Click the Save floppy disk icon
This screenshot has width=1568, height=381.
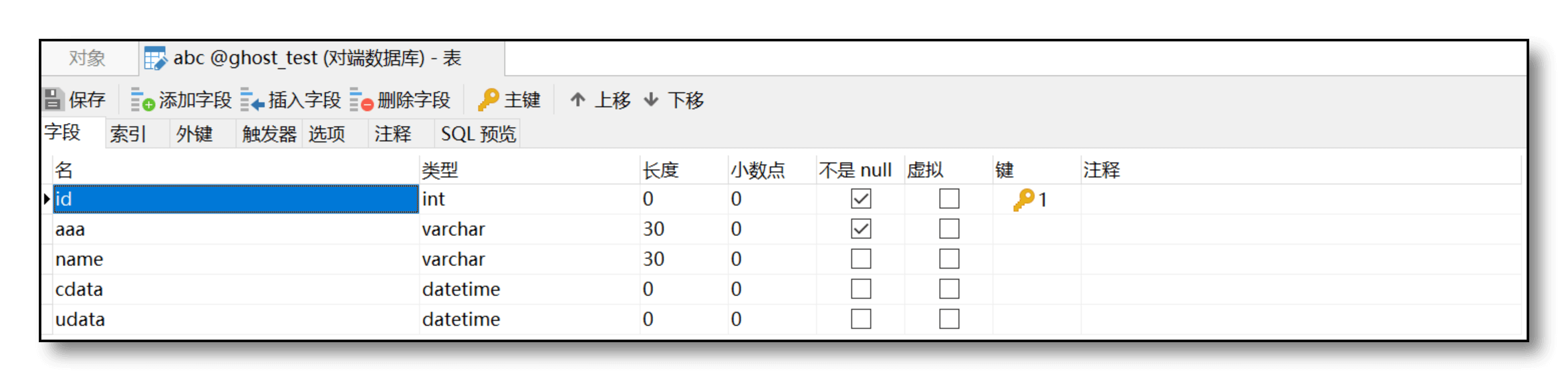click(53, 100)
